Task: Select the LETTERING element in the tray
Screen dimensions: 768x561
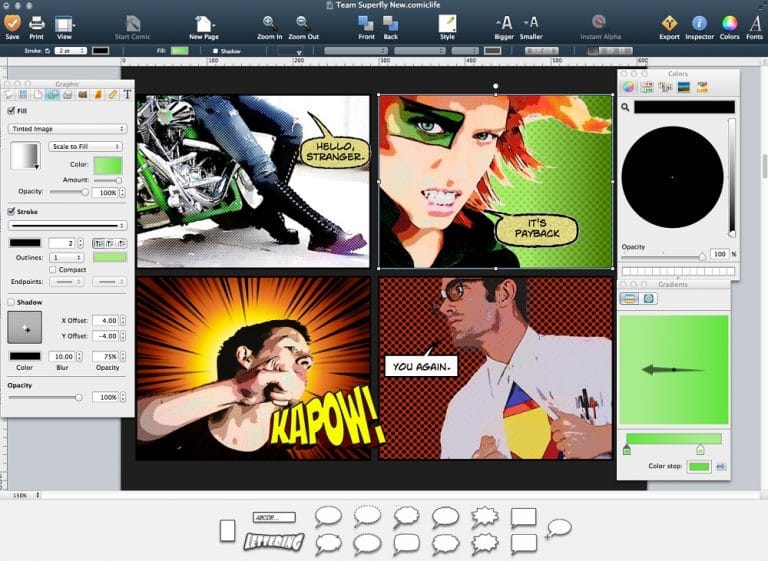Action: pos(273,542)
